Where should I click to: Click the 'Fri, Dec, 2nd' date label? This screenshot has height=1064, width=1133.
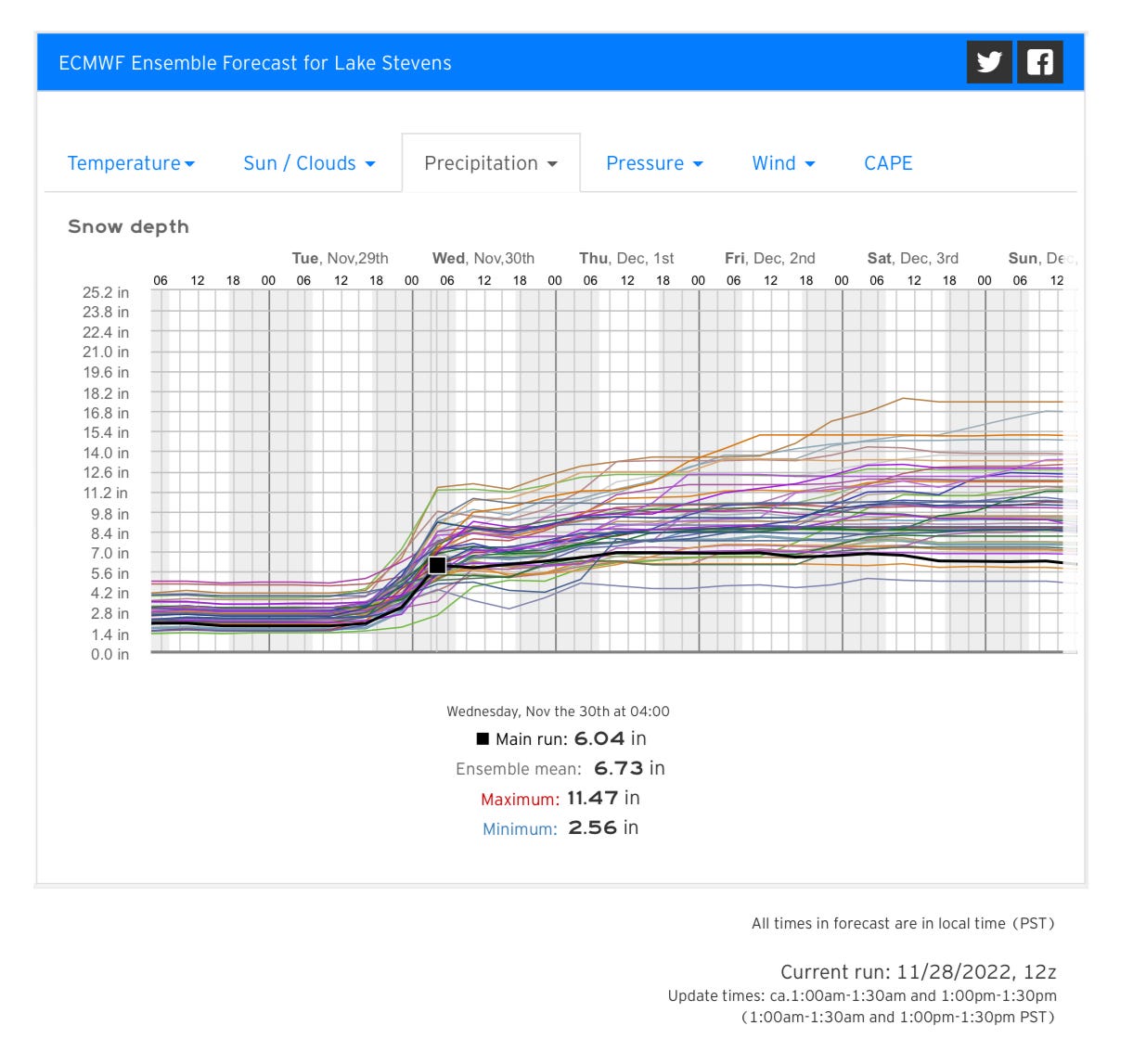pos(770,258)
